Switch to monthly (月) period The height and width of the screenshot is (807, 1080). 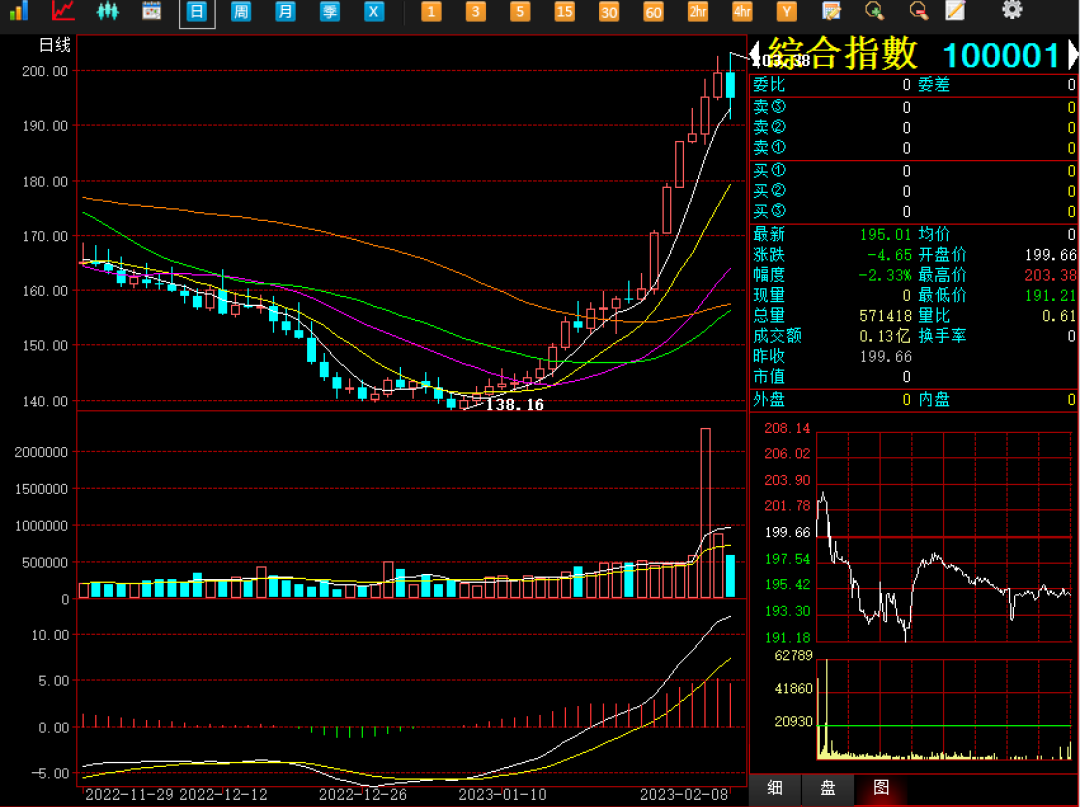coord(285,12)
